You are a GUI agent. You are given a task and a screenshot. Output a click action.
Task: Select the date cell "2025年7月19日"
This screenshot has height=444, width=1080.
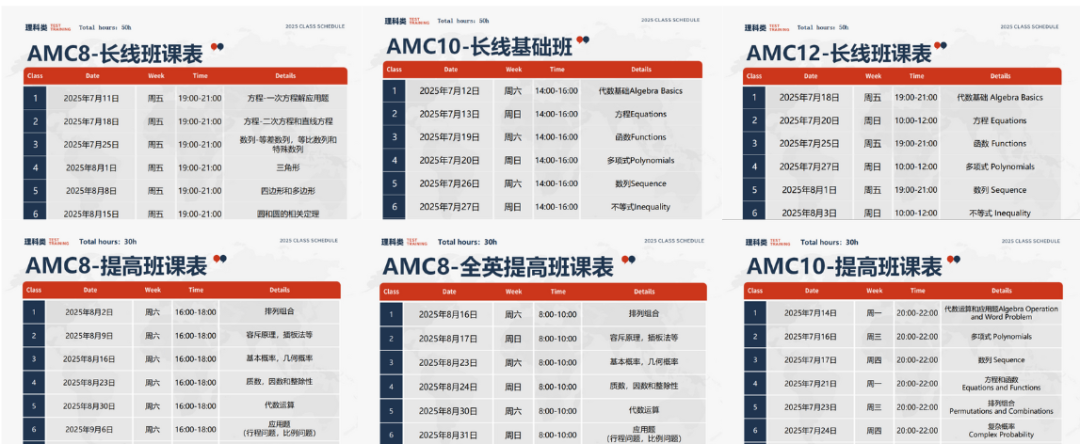(x=450, y=137)
